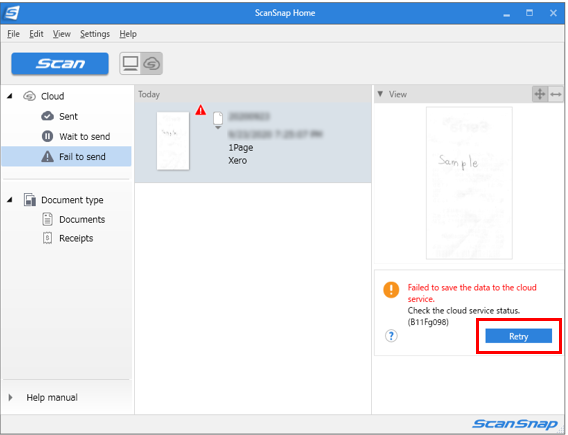This screenshot has height=435, width=568.
Task: Click the Document type icon
Action: click(30, 200)
